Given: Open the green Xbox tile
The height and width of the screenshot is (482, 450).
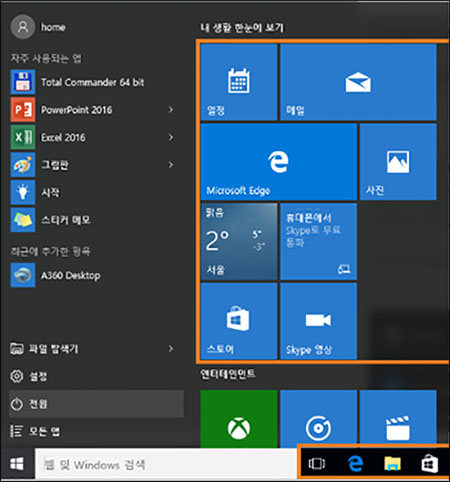Looking at the screenshot, I should 239,419.
